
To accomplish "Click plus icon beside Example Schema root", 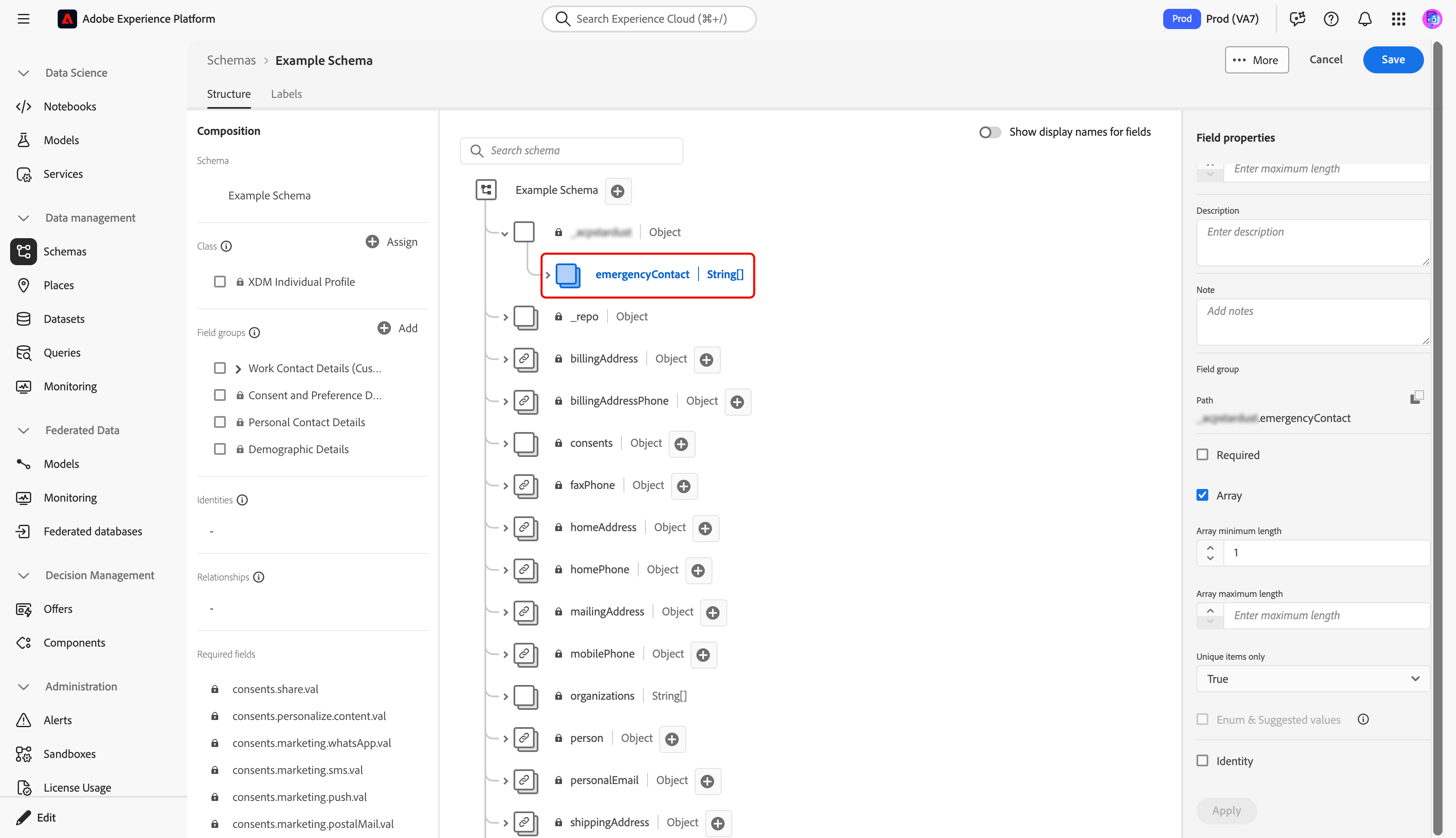I will tap(618, 191).
